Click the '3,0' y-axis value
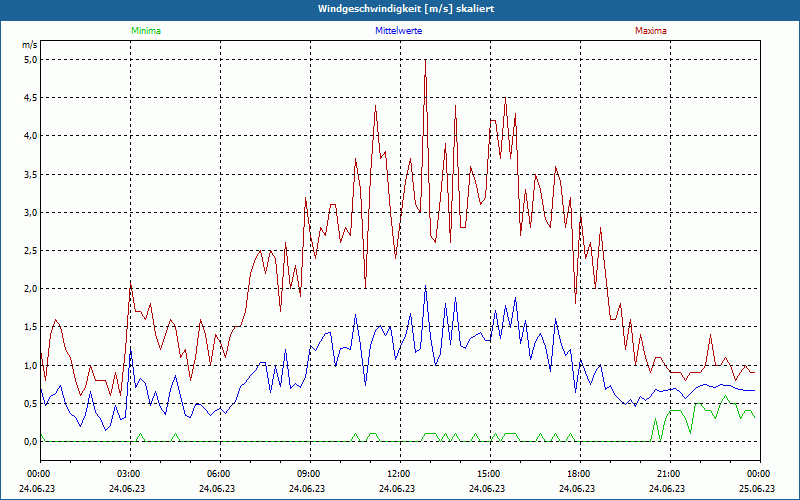 pos(31,212)
